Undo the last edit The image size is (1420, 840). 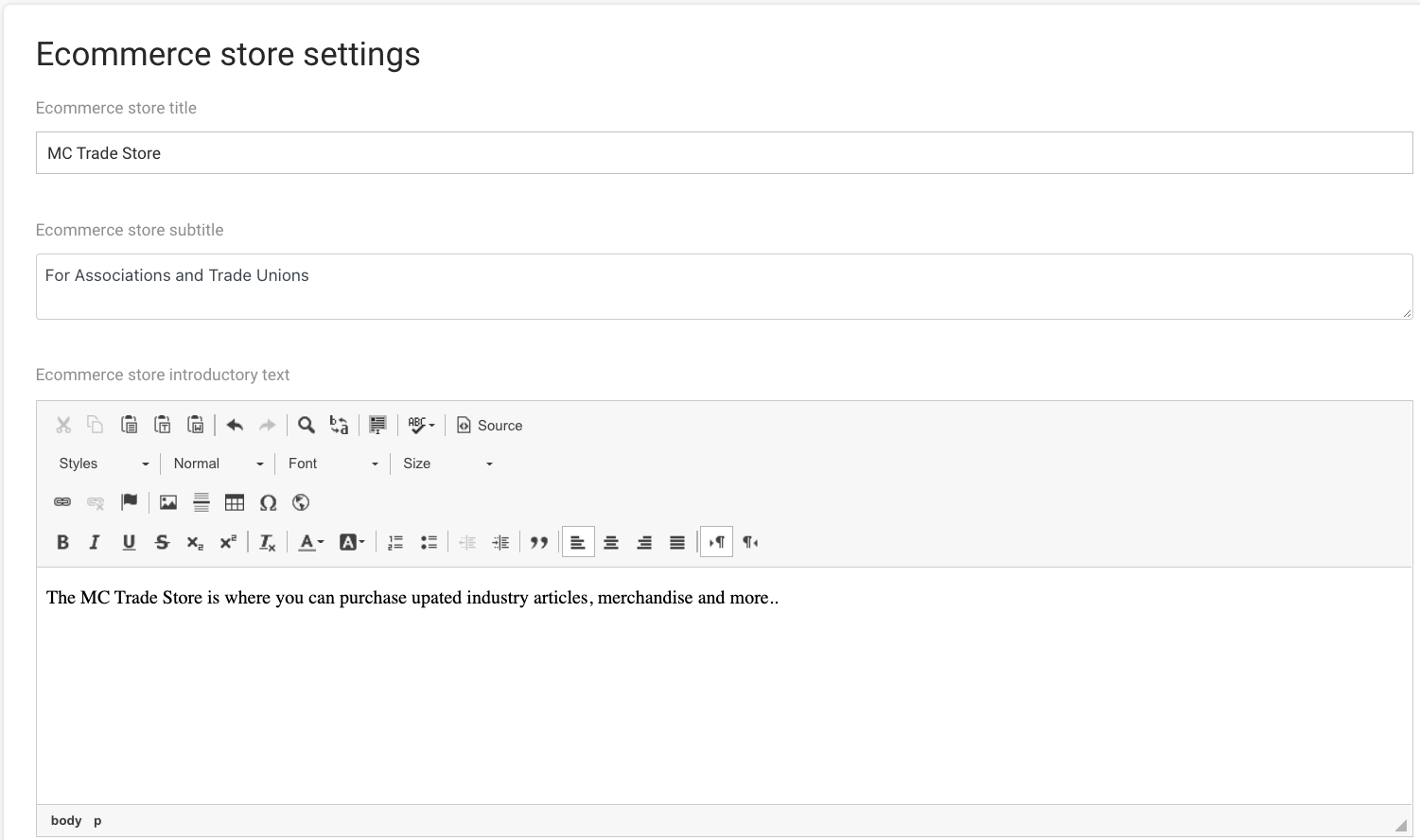(x=235, y=426)
